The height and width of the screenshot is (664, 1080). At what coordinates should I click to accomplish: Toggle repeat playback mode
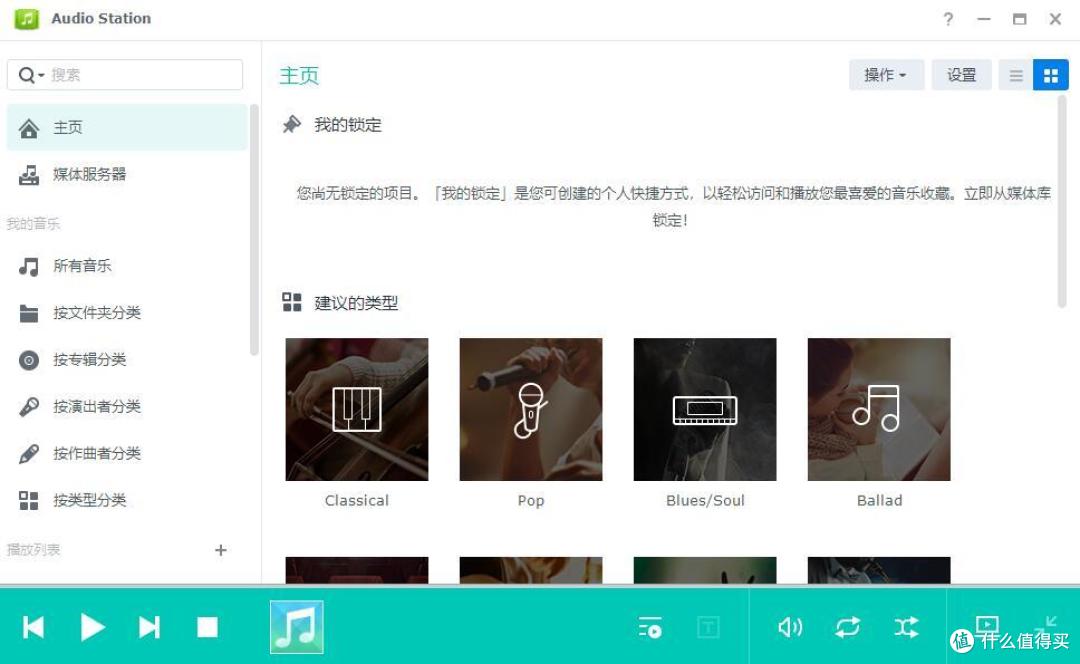[848, 627]
